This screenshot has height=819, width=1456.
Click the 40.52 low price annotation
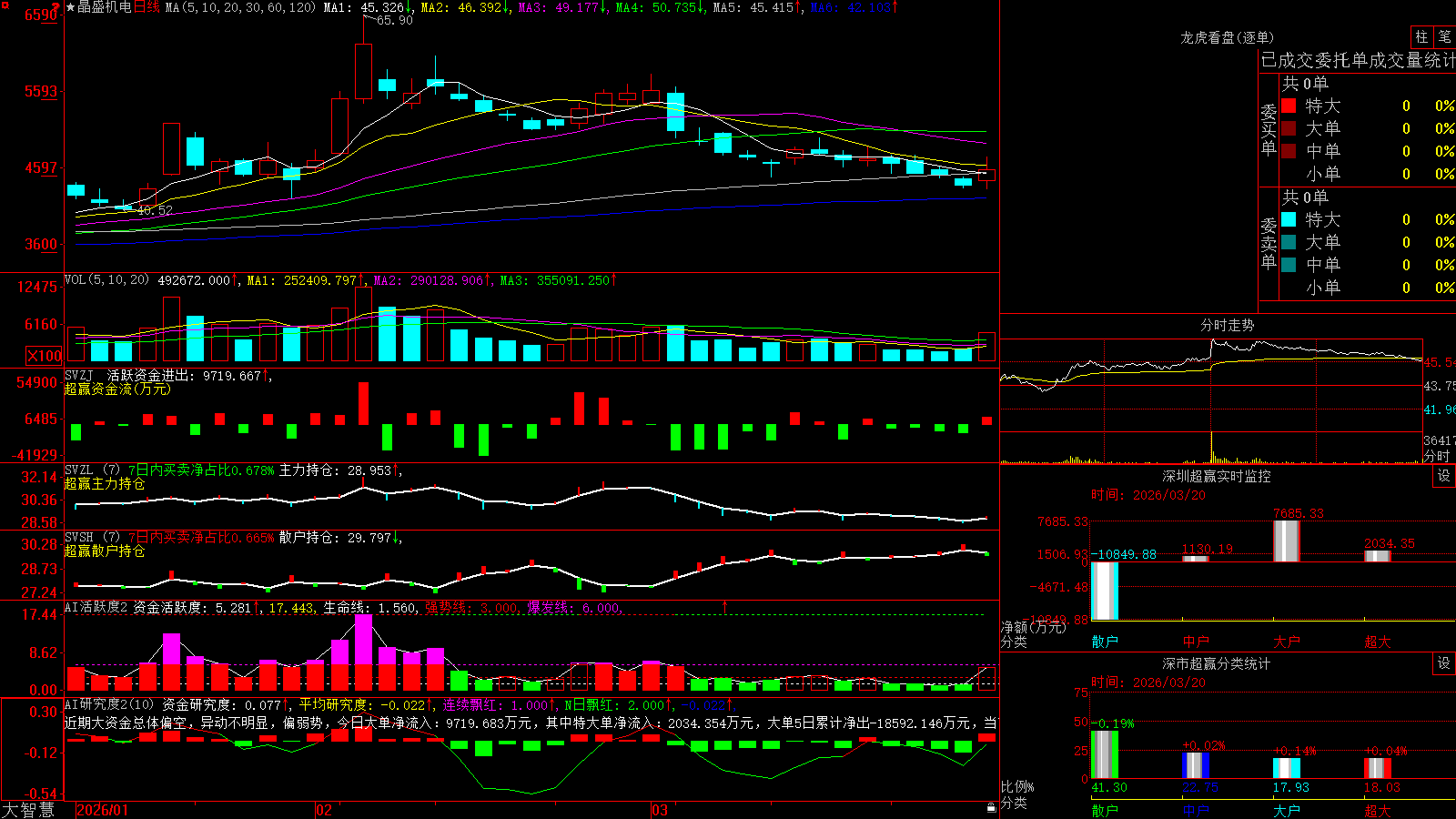[x=154, y=210]
